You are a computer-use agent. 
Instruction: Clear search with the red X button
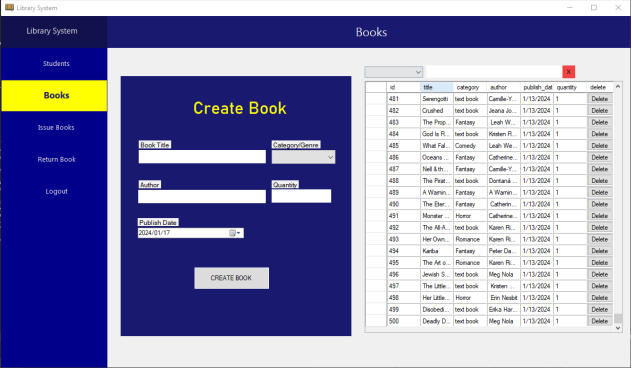(568, 72)
